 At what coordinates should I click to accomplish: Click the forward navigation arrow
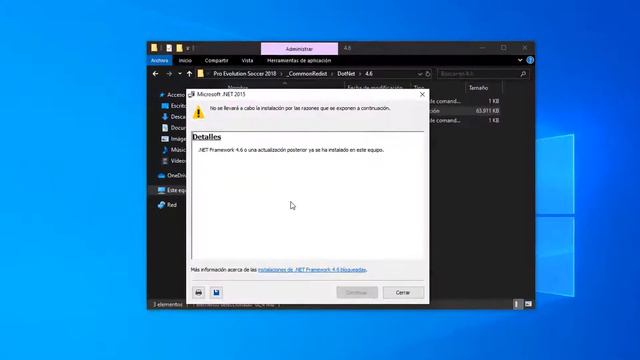click(169, 74)
